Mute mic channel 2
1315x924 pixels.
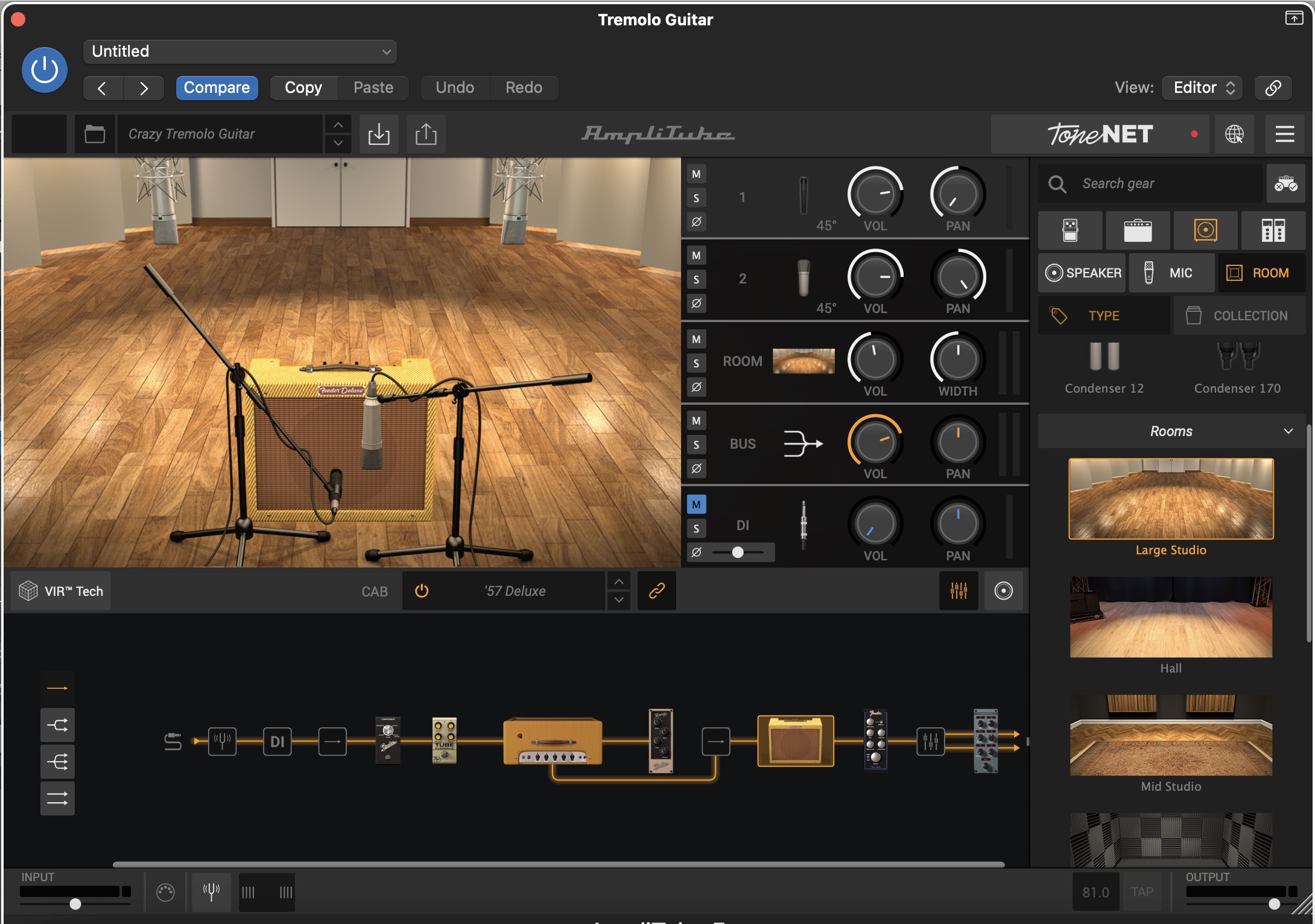pyautogui.click(x=696, y=256)
